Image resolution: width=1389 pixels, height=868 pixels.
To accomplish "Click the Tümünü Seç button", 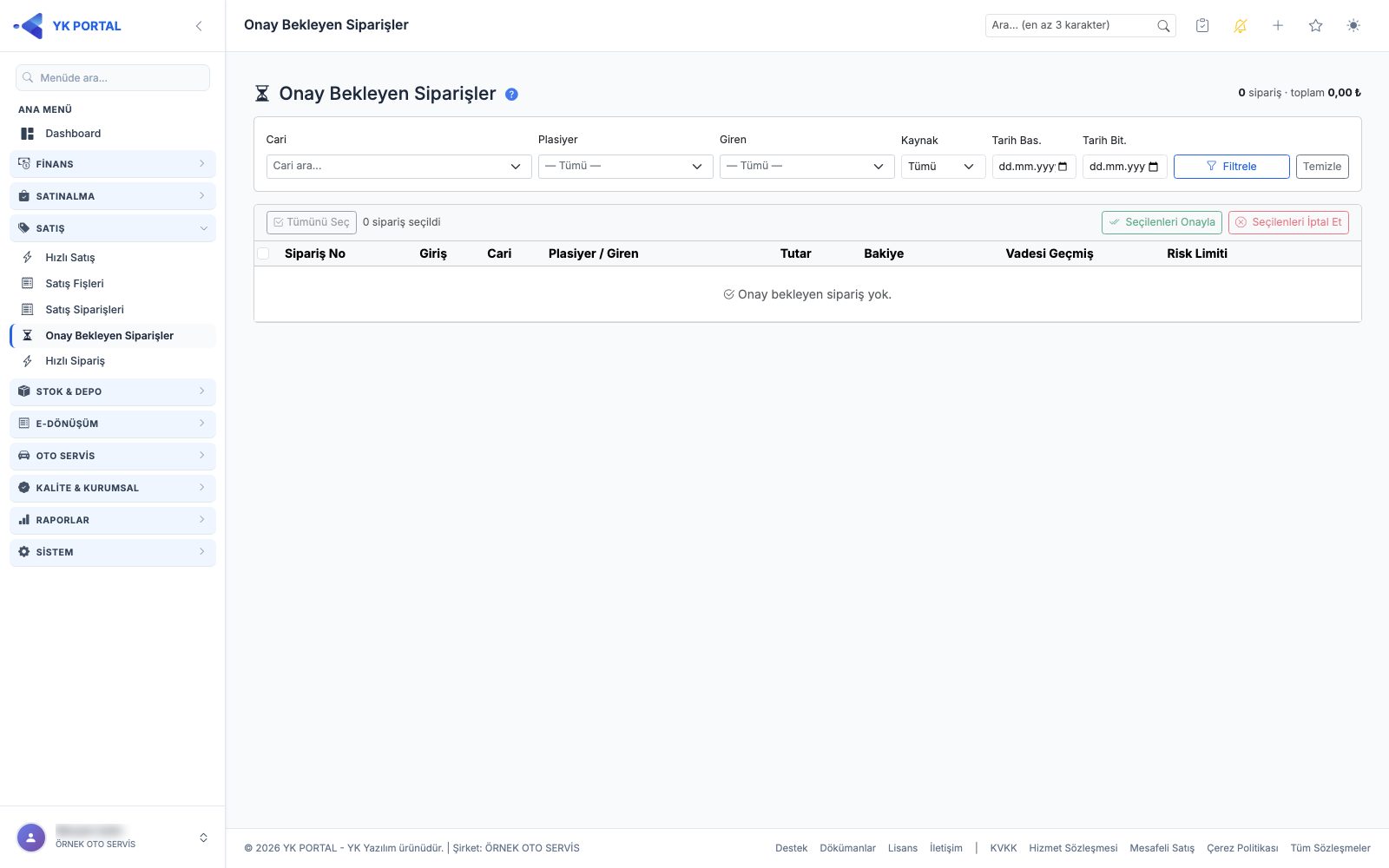I will point(312,222).
